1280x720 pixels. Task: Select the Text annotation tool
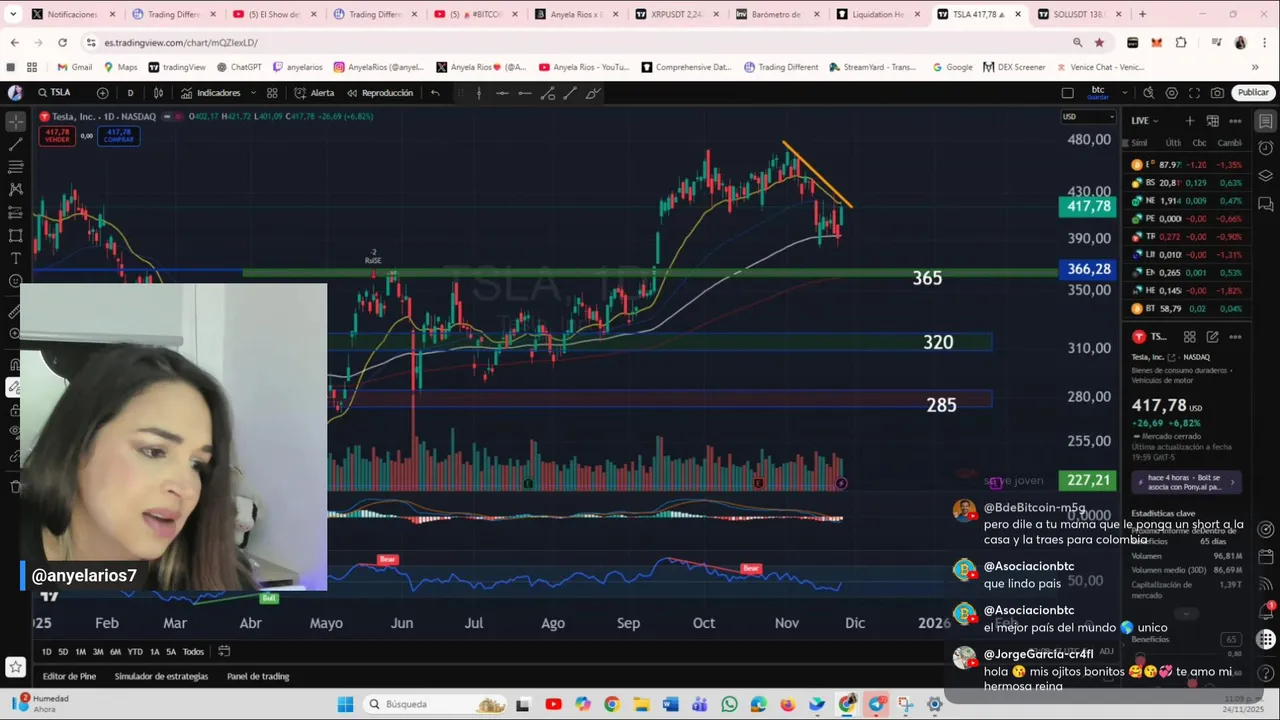point(15,258)
